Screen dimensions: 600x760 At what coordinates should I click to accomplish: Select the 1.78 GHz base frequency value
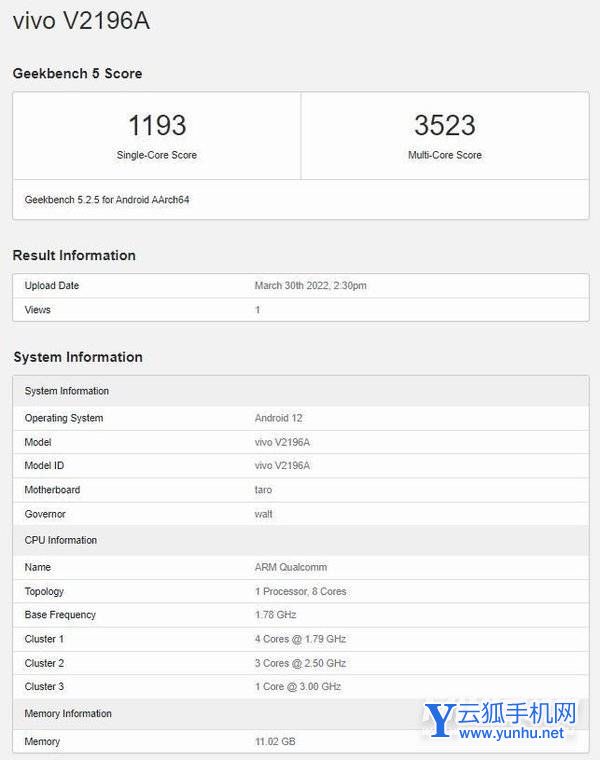276,615
